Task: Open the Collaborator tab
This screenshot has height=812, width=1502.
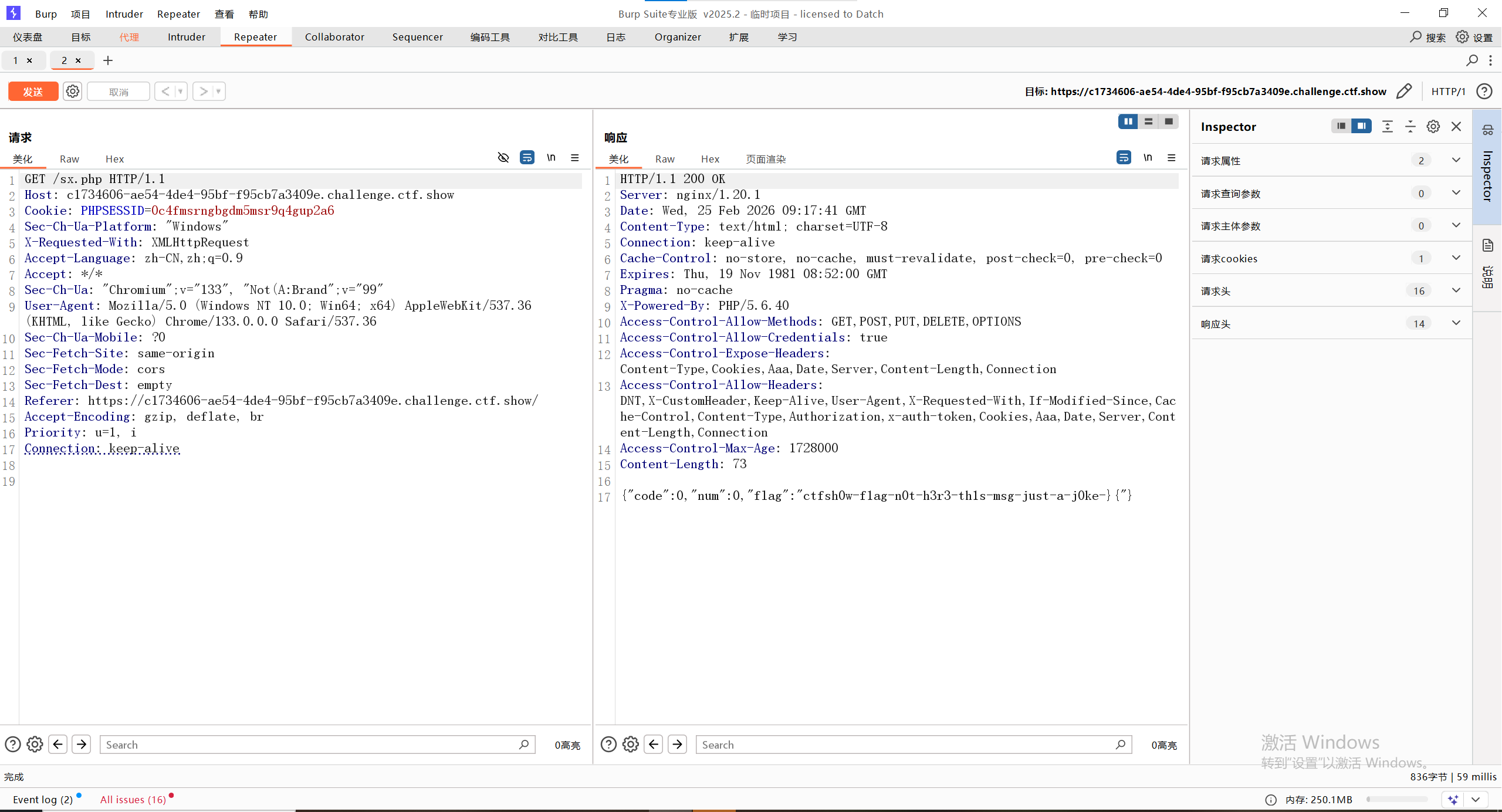Action: [334, 37]
